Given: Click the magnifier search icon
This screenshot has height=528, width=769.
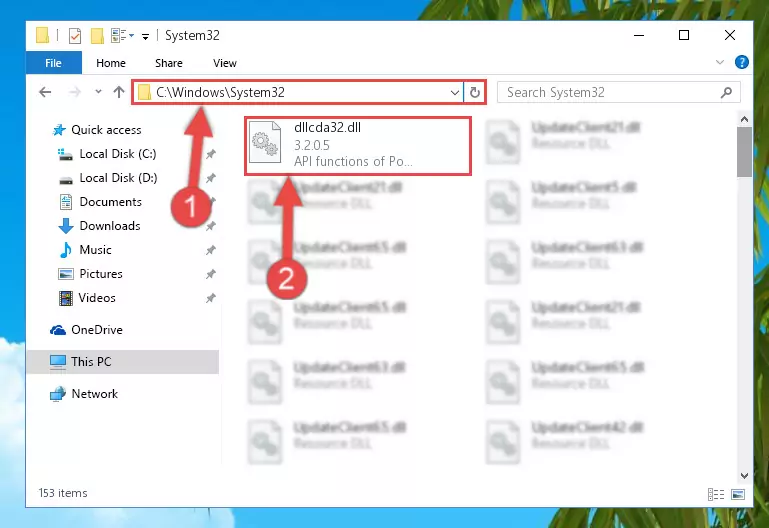Looking at the screenshot, I should (x=726, y=92).
